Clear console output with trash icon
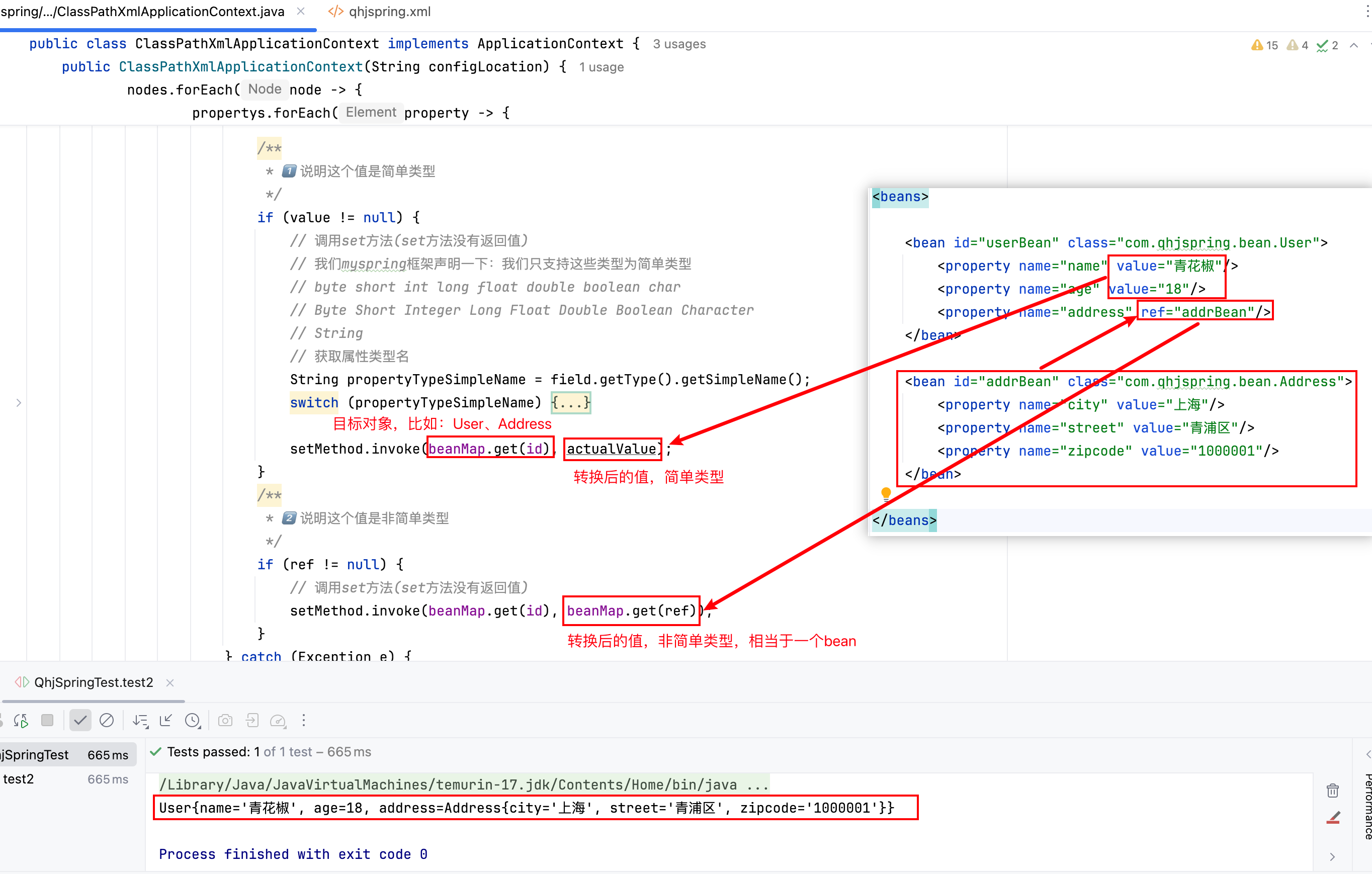Image resolution: width=1372 pixels, height=874 pixels. pos(1333,790)
